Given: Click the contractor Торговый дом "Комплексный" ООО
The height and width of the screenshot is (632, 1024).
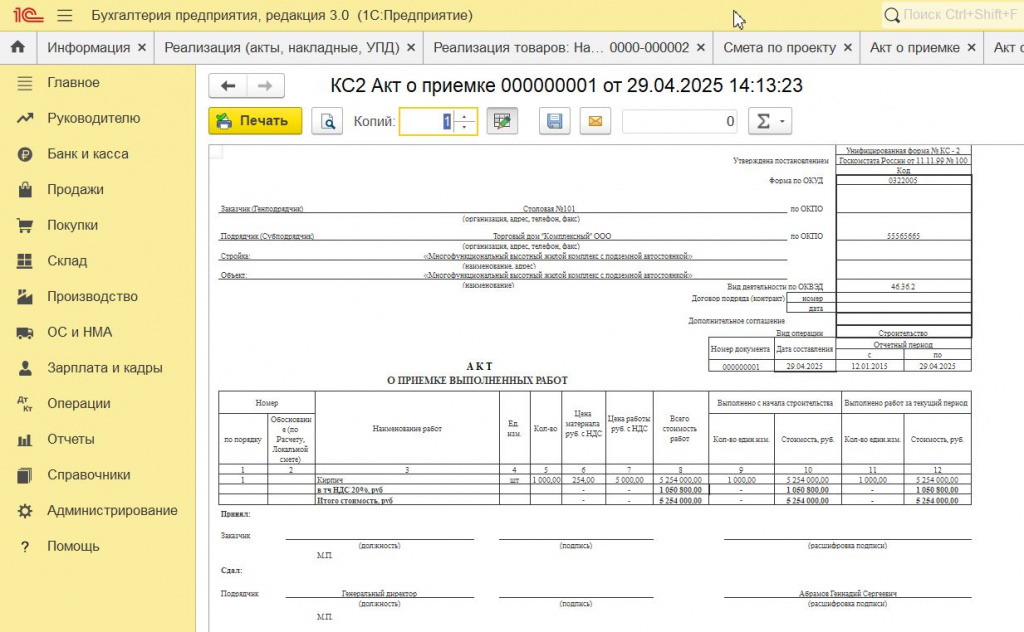Looking at the screenshot, I should [552, 236].
